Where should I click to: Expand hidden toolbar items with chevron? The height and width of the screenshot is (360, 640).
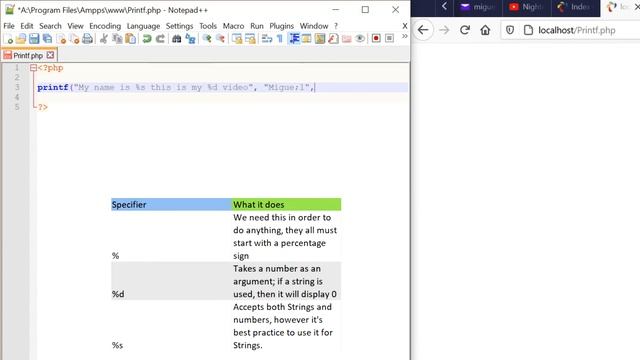pyautogui.click(x=404, y=36)
